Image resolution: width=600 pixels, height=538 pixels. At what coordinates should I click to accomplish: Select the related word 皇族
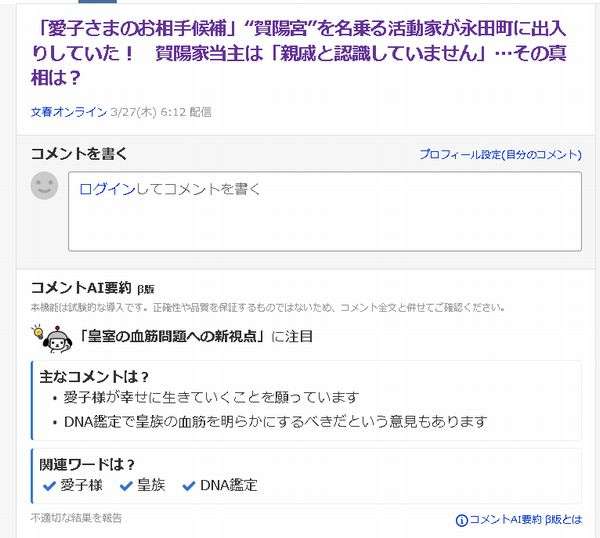pyautogui.click(x=152, y=485)
